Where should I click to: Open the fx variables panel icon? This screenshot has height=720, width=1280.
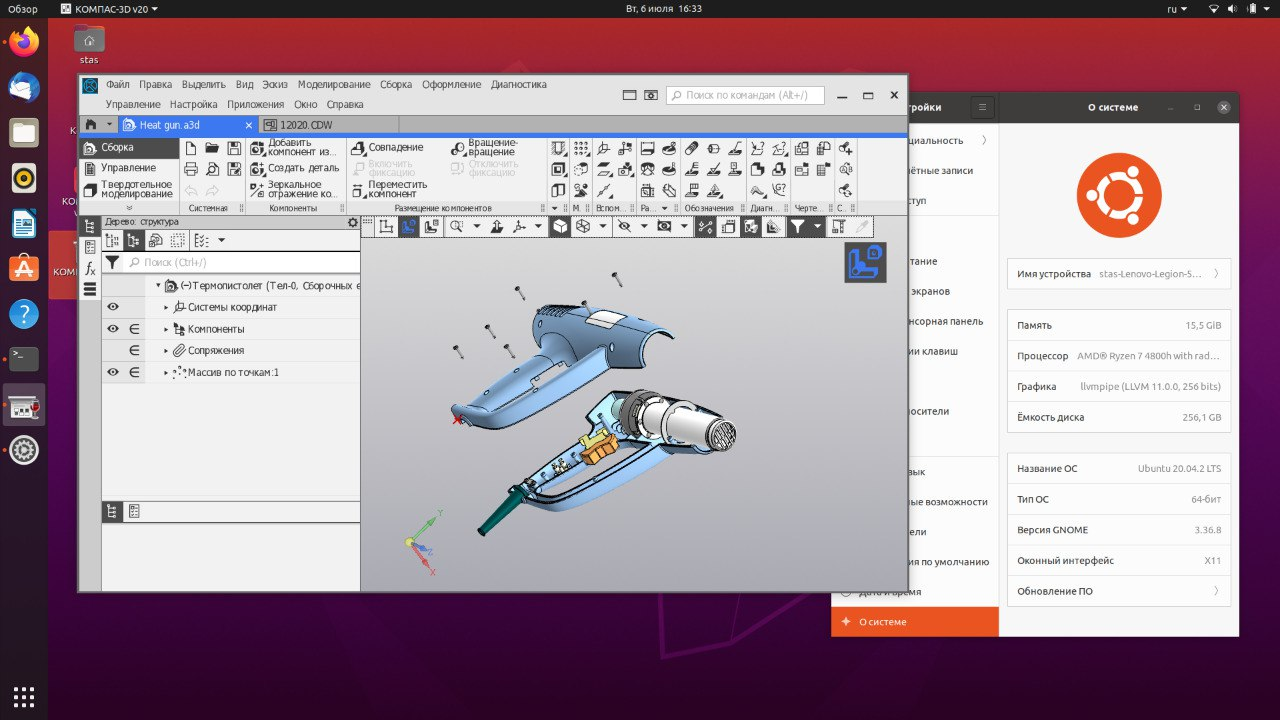click(x=89, y=269)
